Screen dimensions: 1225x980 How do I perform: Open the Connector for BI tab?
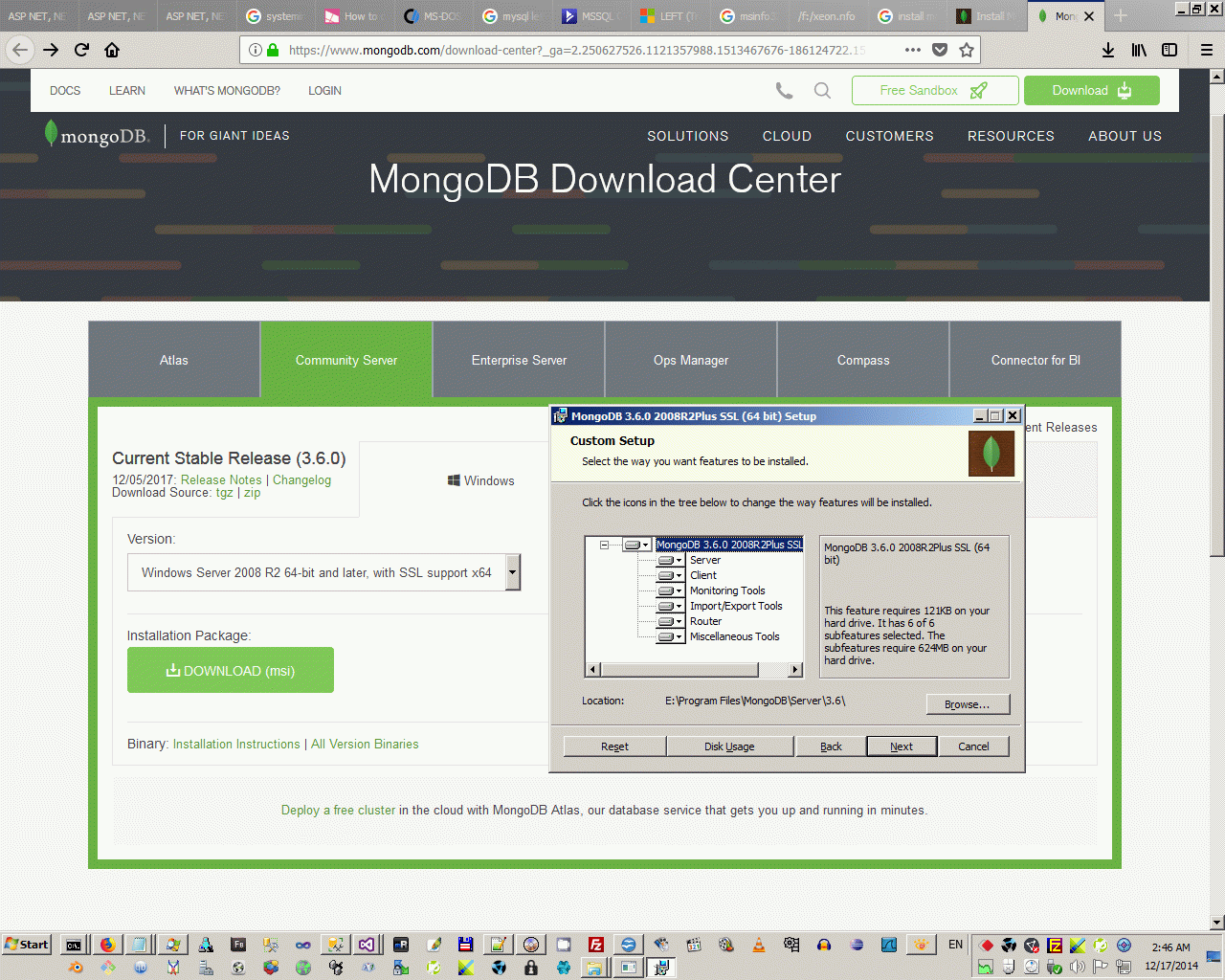pos(1036,360)
